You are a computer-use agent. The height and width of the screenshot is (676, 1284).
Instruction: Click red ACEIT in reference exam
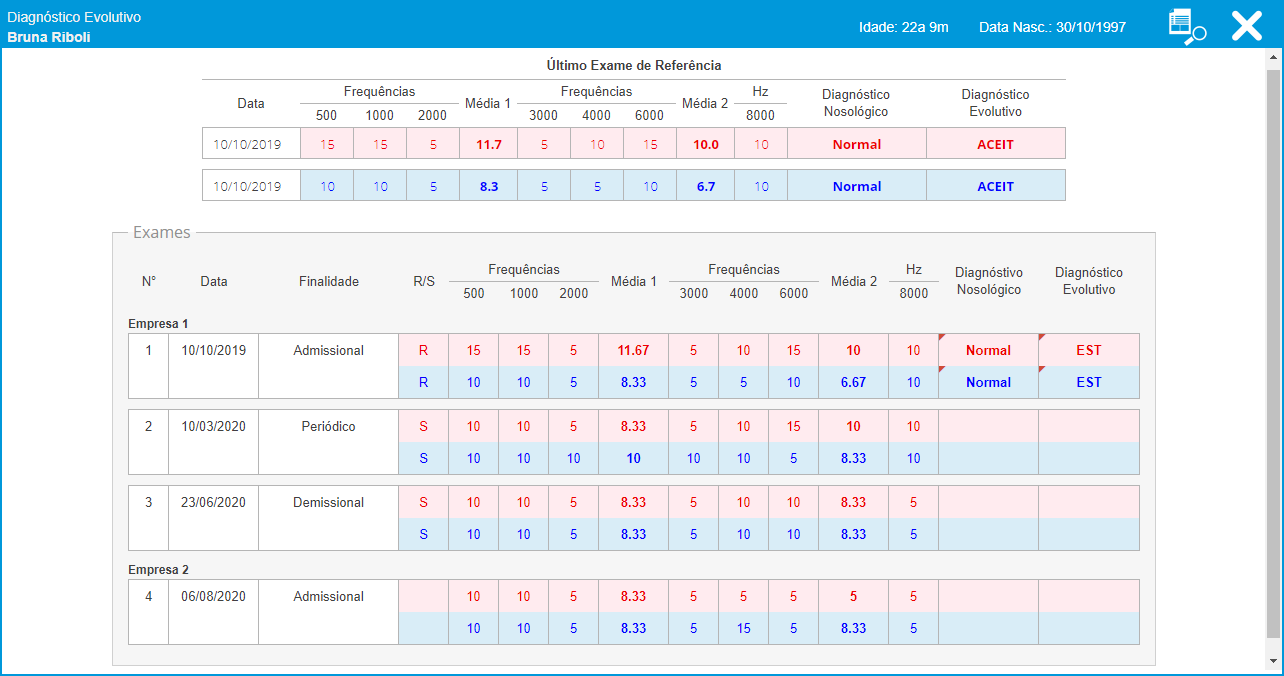(995, 144)
